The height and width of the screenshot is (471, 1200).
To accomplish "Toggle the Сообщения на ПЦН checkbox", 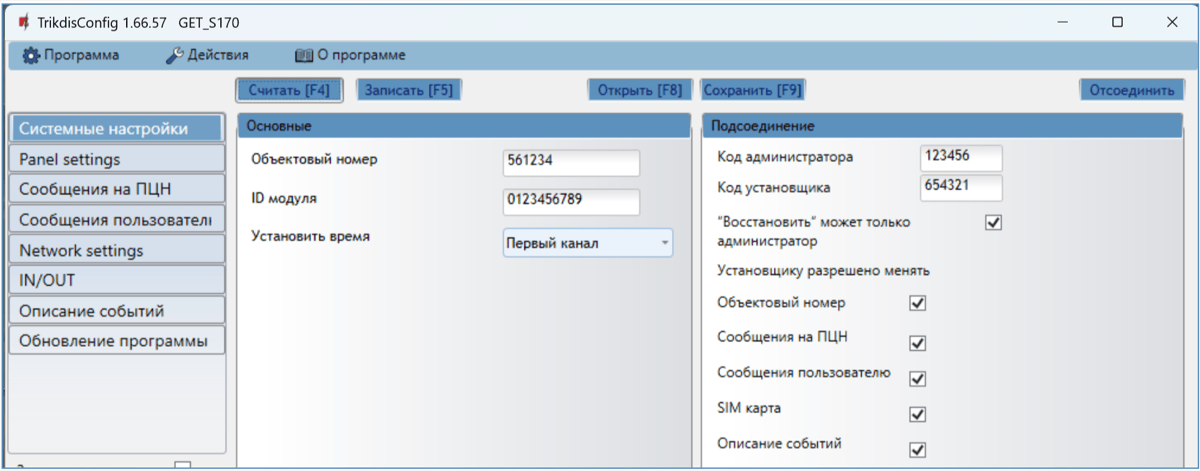I will pos(917,343).
